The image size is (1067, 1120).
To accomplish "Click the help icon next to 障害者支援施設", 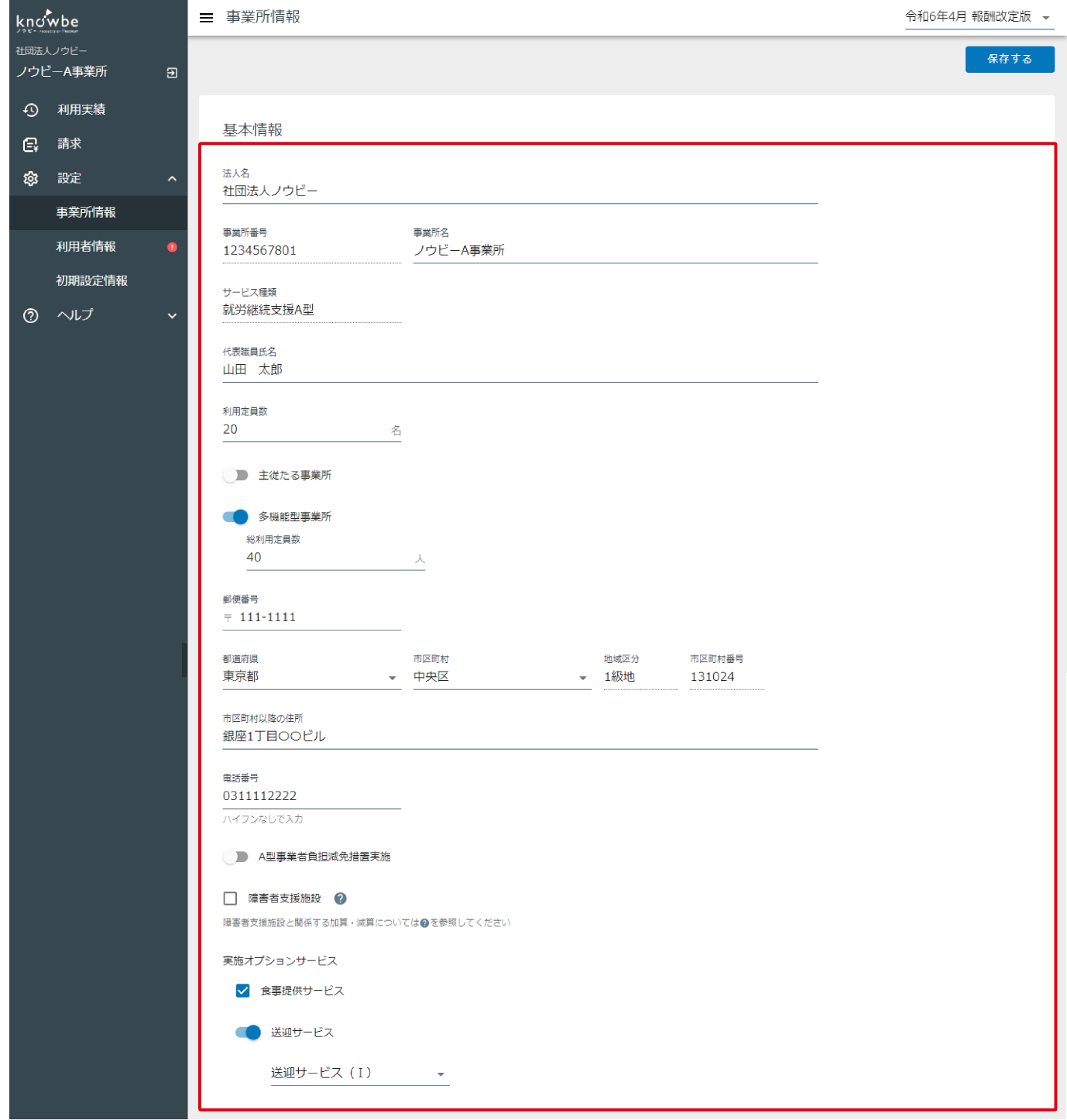I will 340,898.
